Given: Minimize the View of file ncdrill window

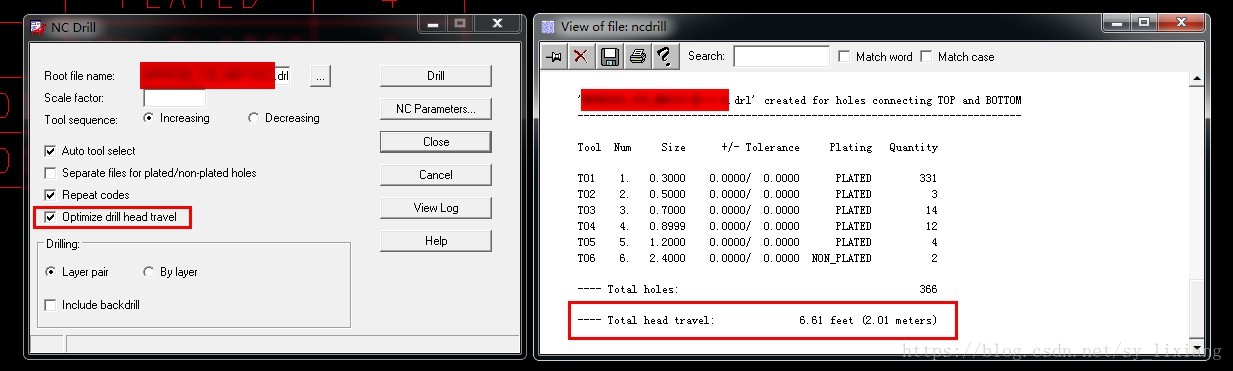Looking at the screenshot, I should 1116,22.
